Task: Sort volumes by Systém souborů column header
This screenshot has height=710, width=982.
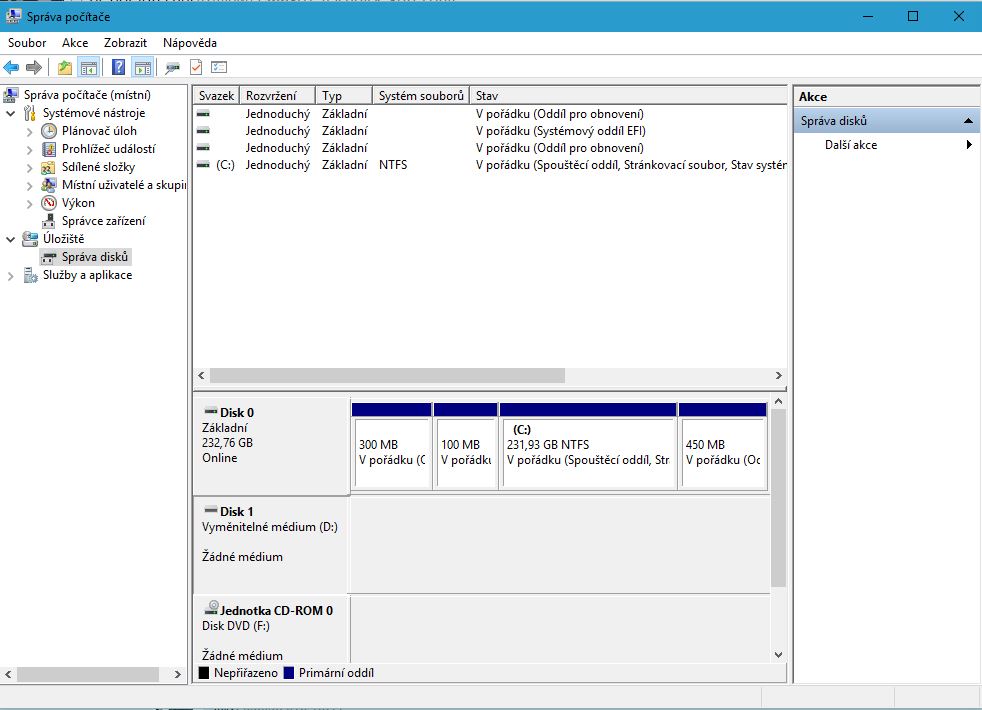Action: (421, 96)
